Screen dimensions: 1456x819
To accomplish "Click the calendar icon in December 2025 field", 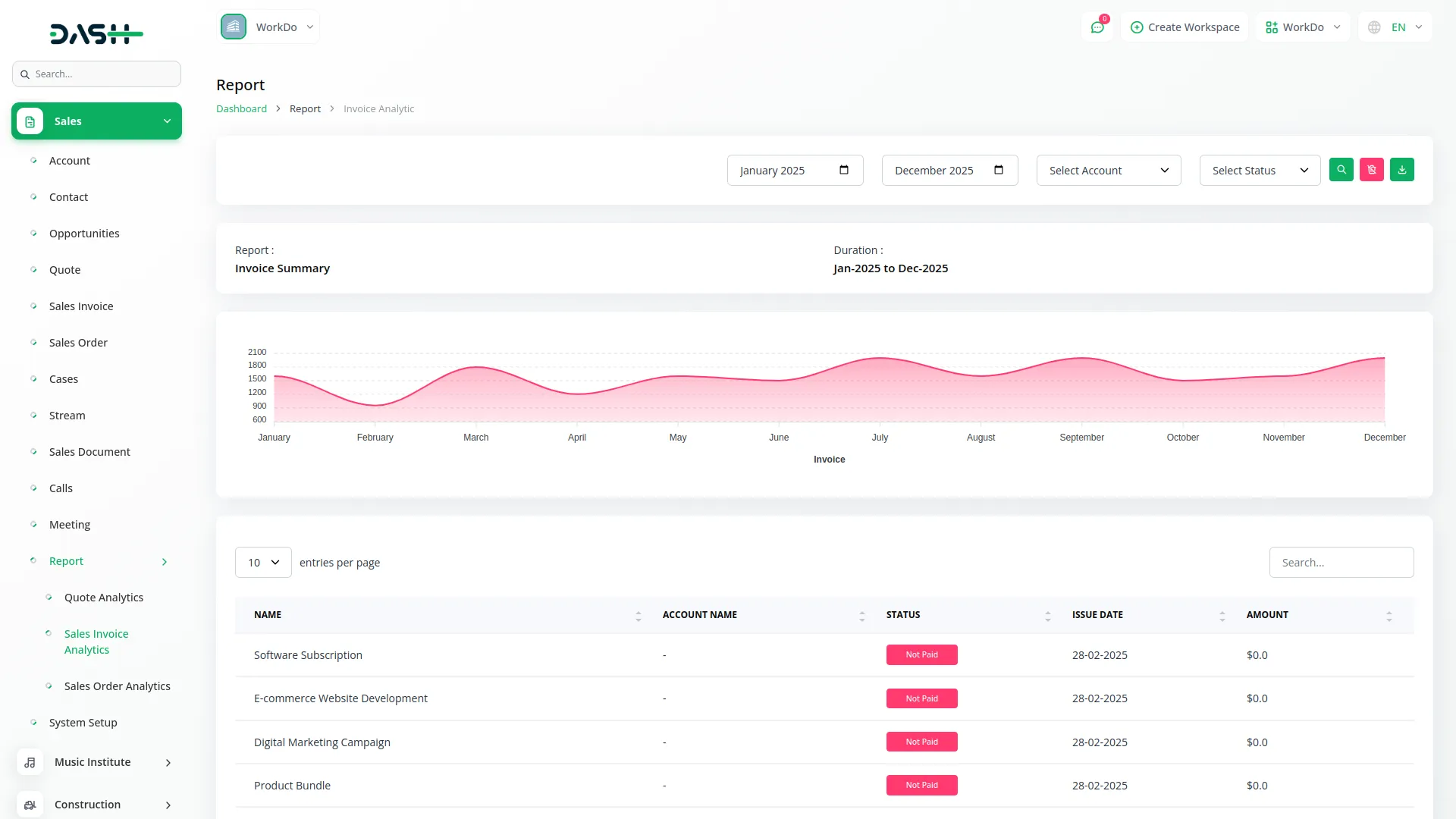I will tap(998, 170).
